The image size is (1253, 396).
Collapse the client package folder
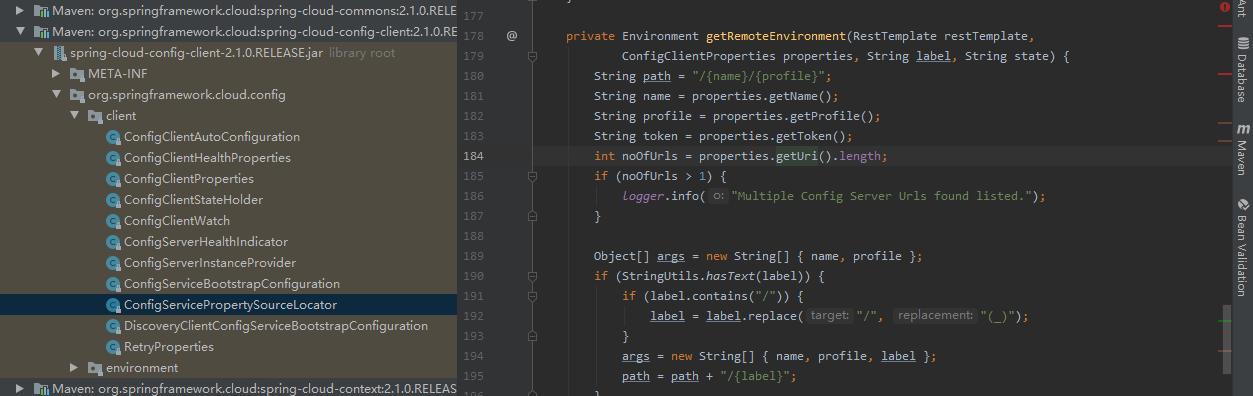pos(74,116)
